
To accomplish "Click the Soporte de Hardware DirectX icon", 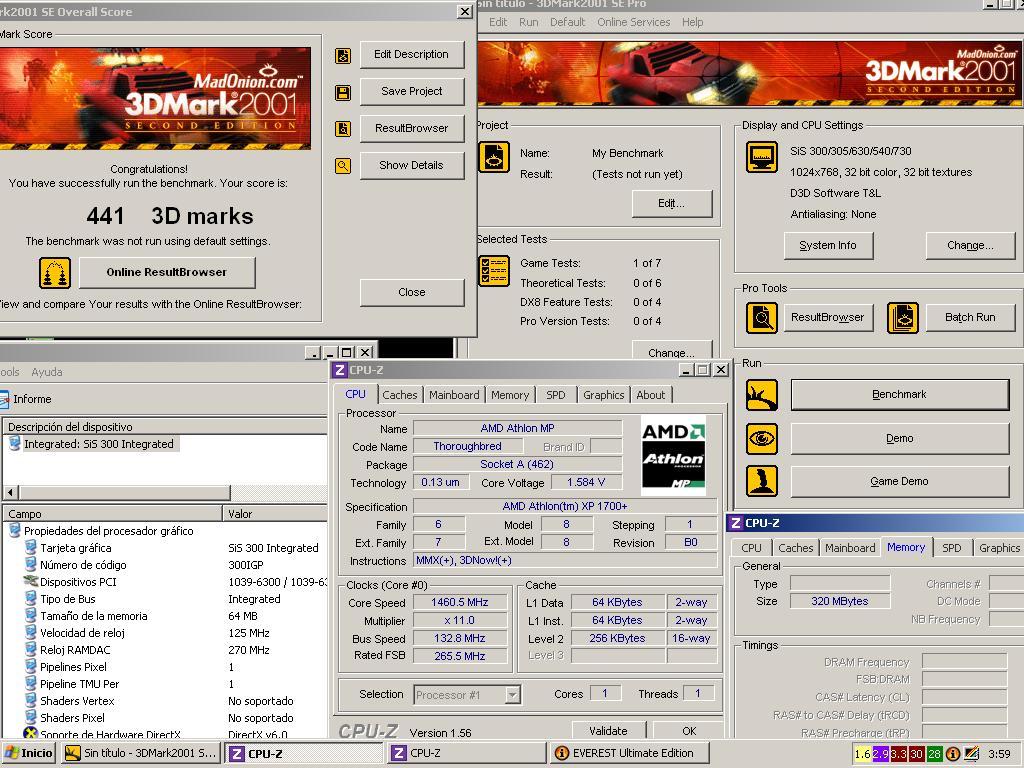I will pos(30,734).
